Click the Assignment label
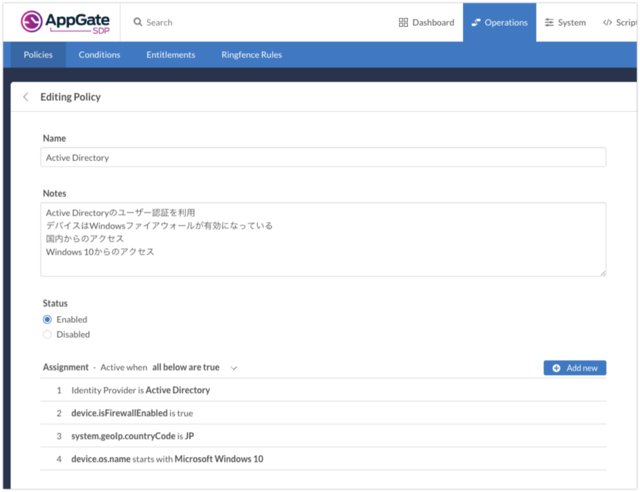The width and height of the screenshot is (640, 492). click(66, 367)
